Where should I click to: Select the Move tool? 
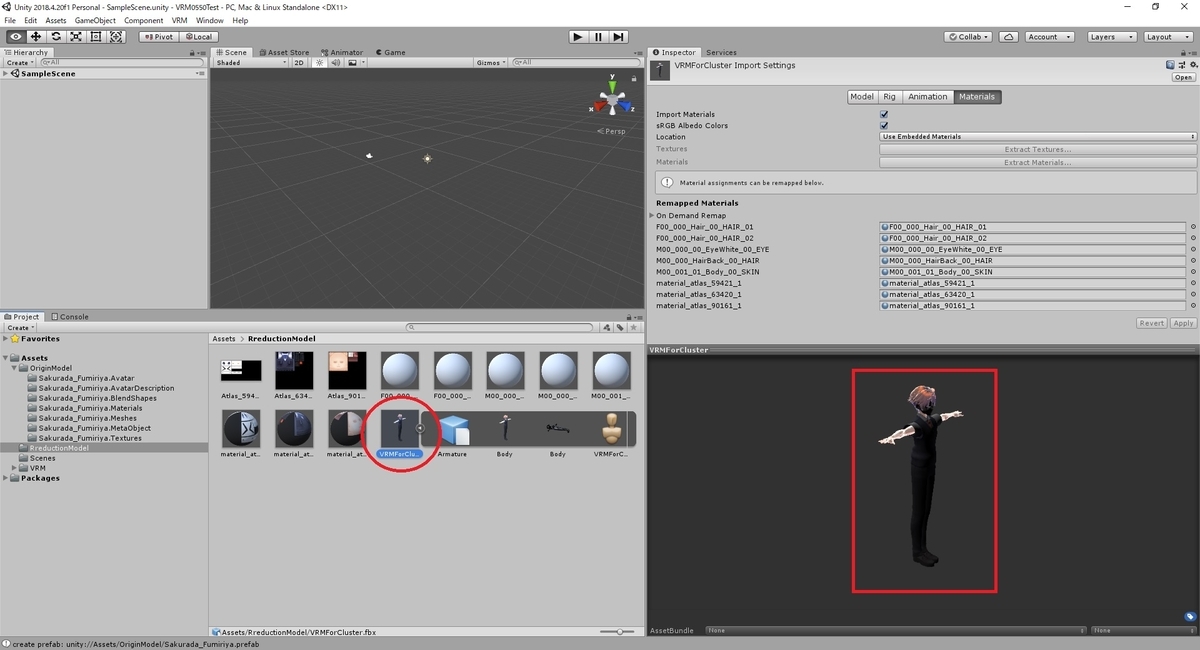35,37
